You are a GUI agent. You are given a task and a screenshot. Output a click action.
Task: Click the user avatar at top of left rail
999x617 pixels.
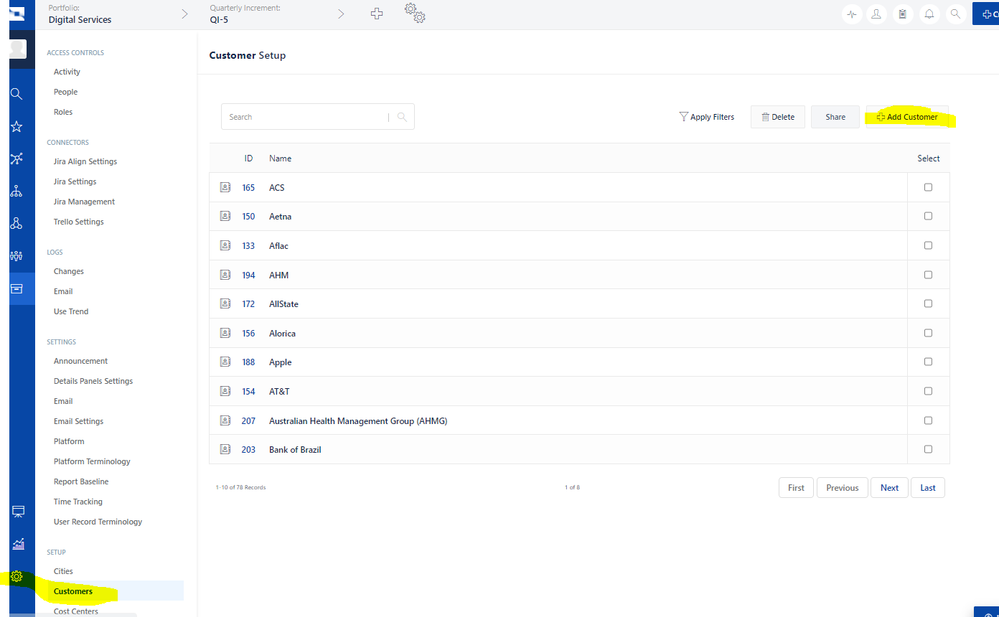point(17,48)
